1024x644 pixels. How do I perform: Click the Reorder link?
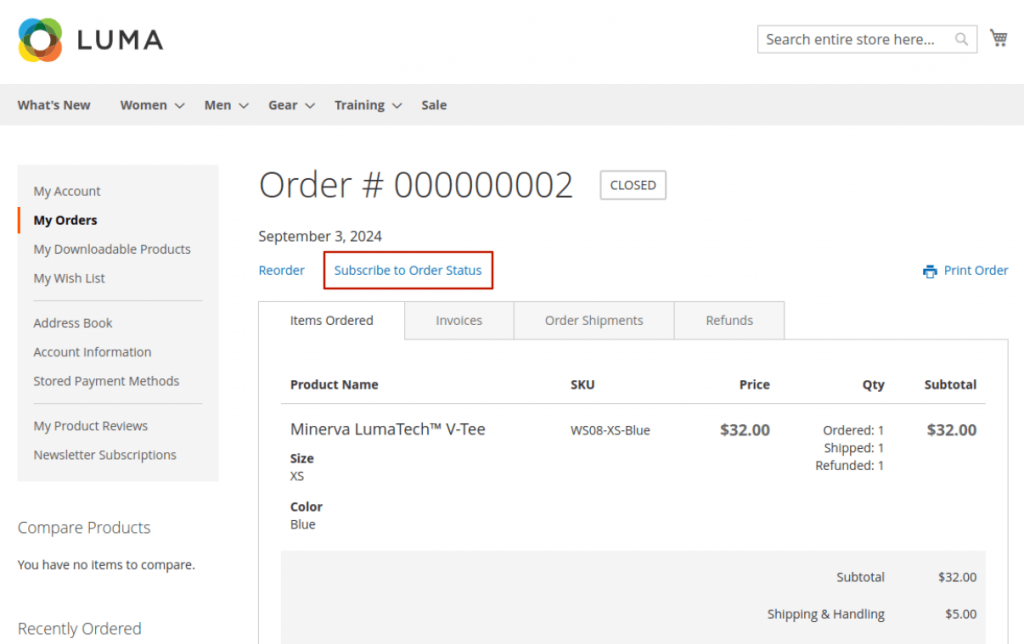[x=281, y=270]
